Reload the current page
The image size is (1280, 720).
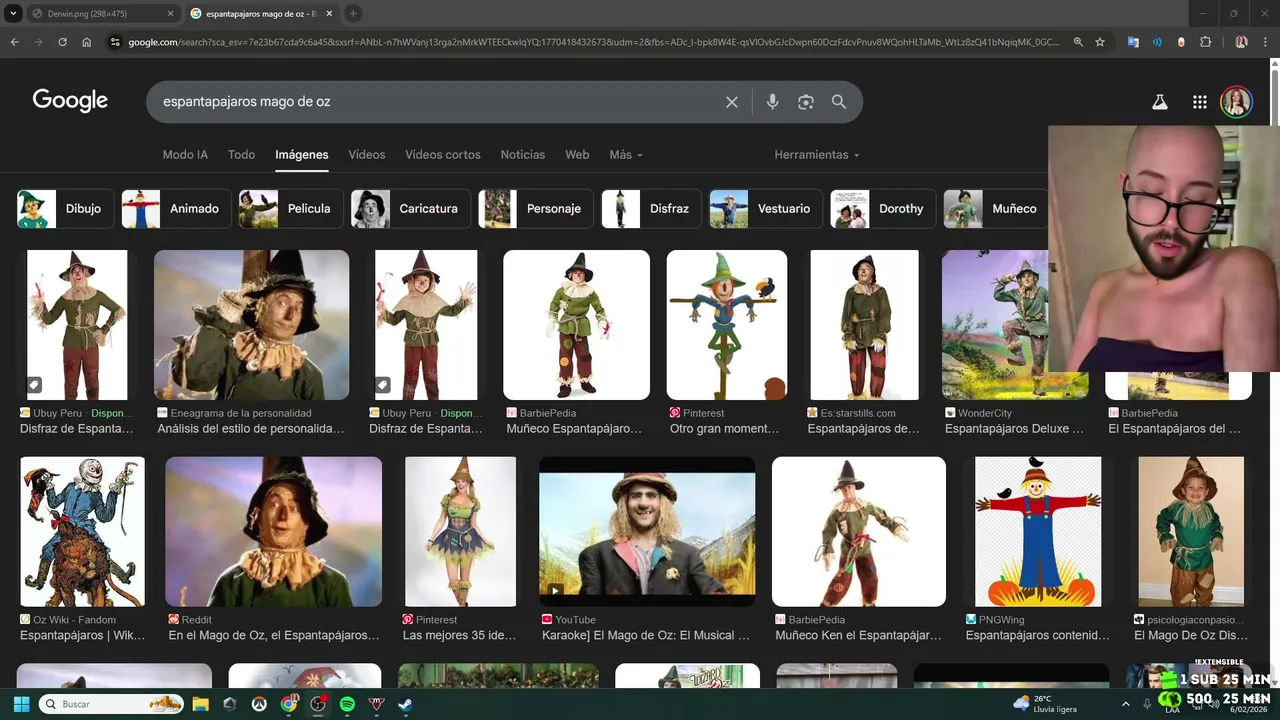click(62, 42)
